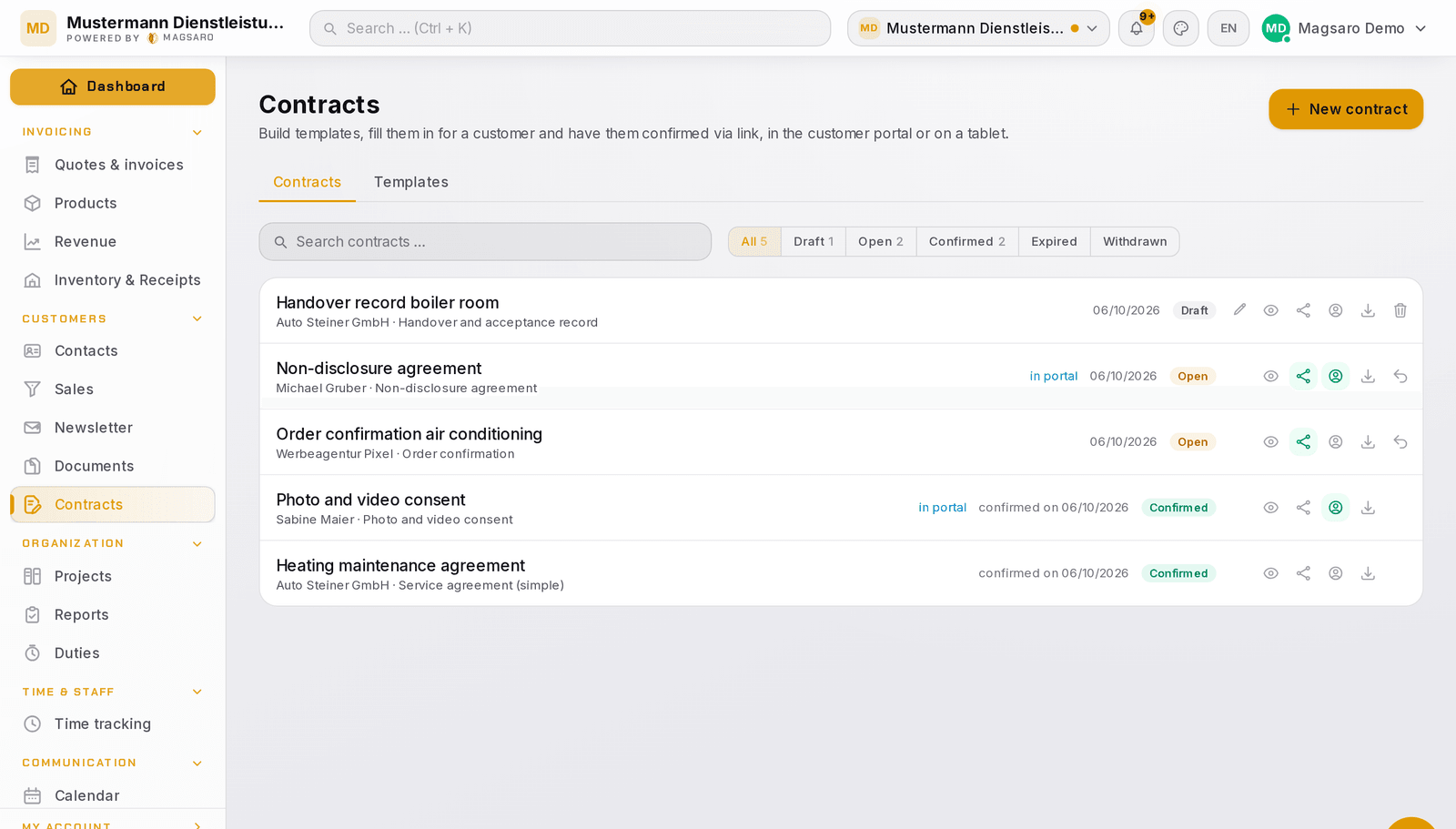Open Magsaro Demo user menu
The height and width of the screenshot is (829, 1456).
coord(1344,28)
